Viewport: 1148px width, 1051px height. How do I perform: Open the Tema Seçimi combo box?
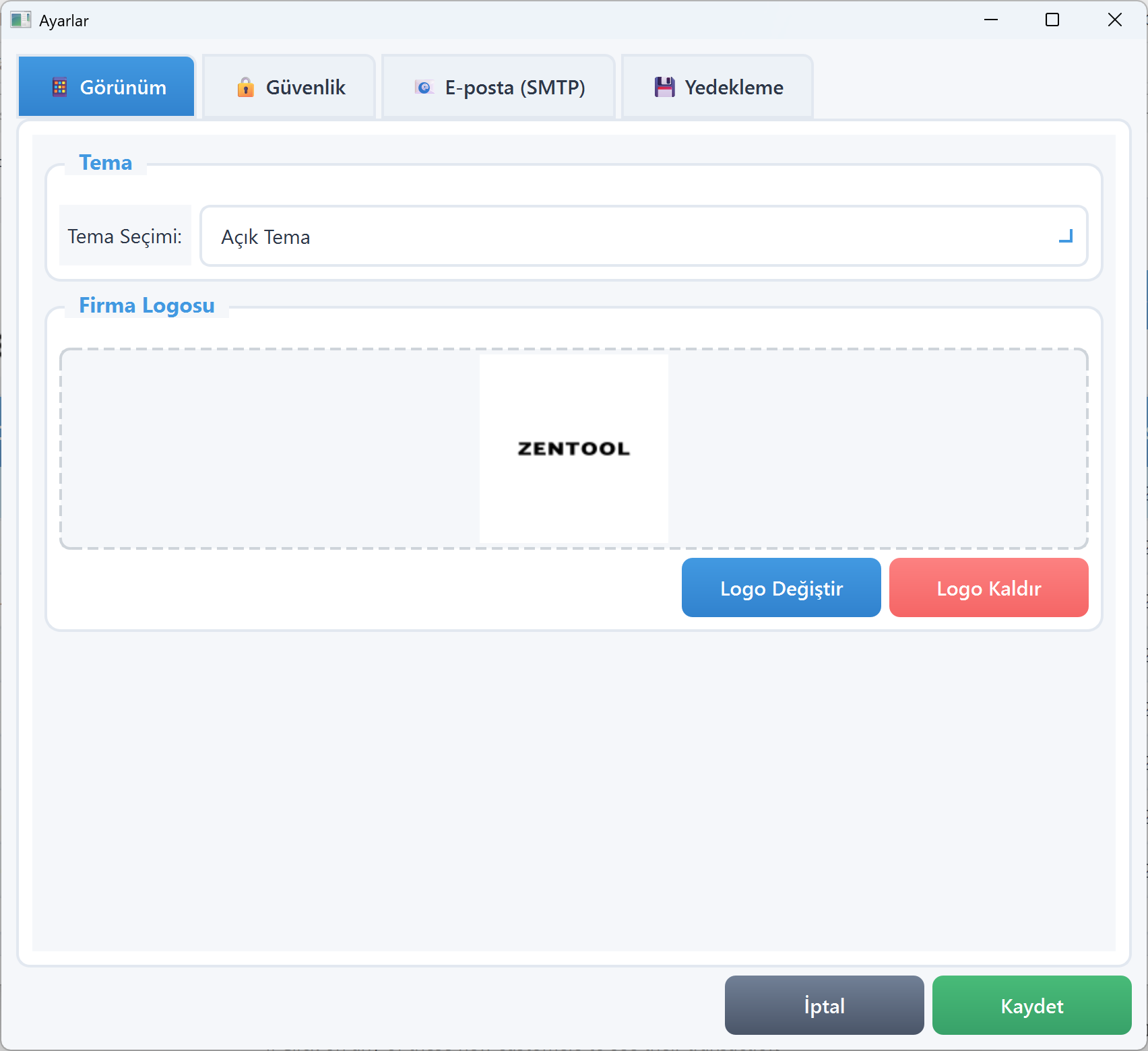tap(643, 236)
